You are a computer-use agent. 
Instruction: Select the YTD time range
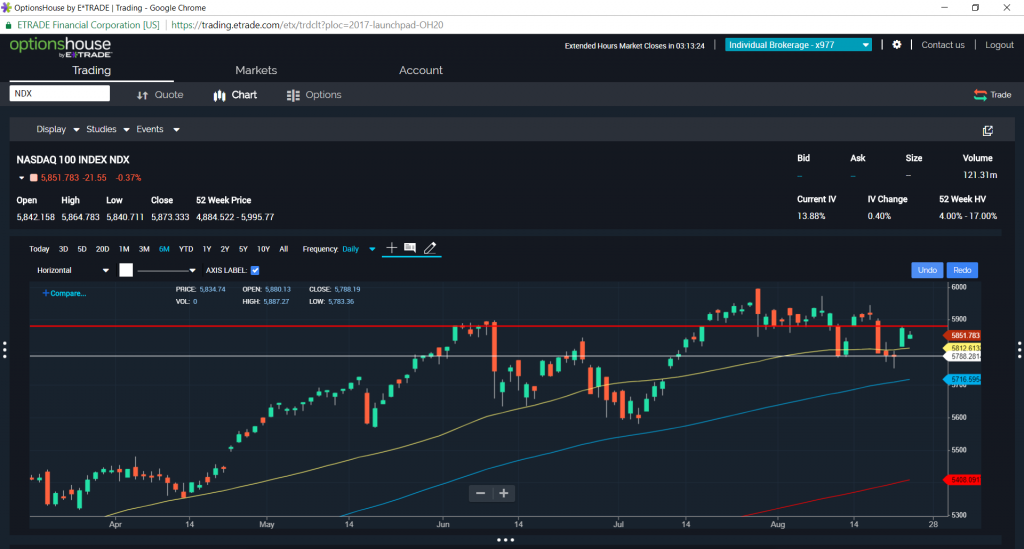click(186, 249)
